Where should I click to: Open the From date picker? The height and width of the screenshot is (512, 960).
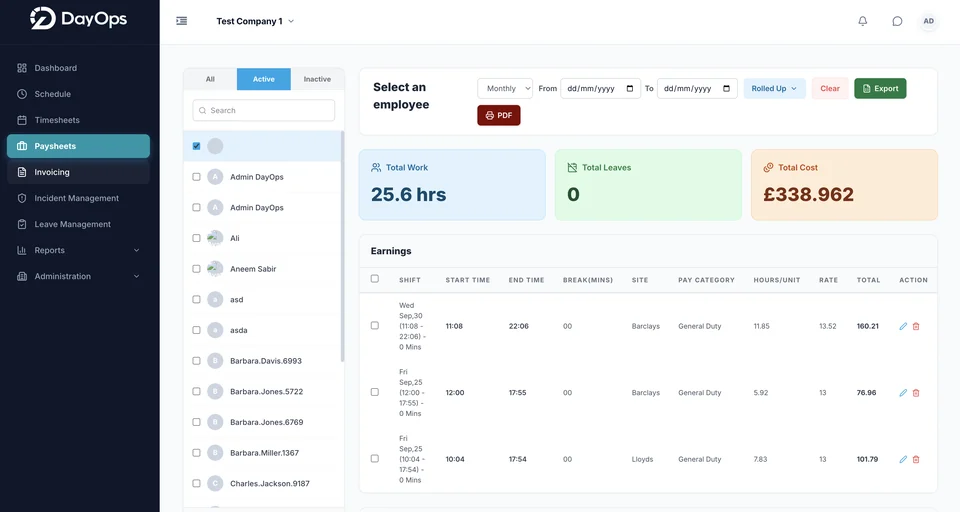[629, 88]
